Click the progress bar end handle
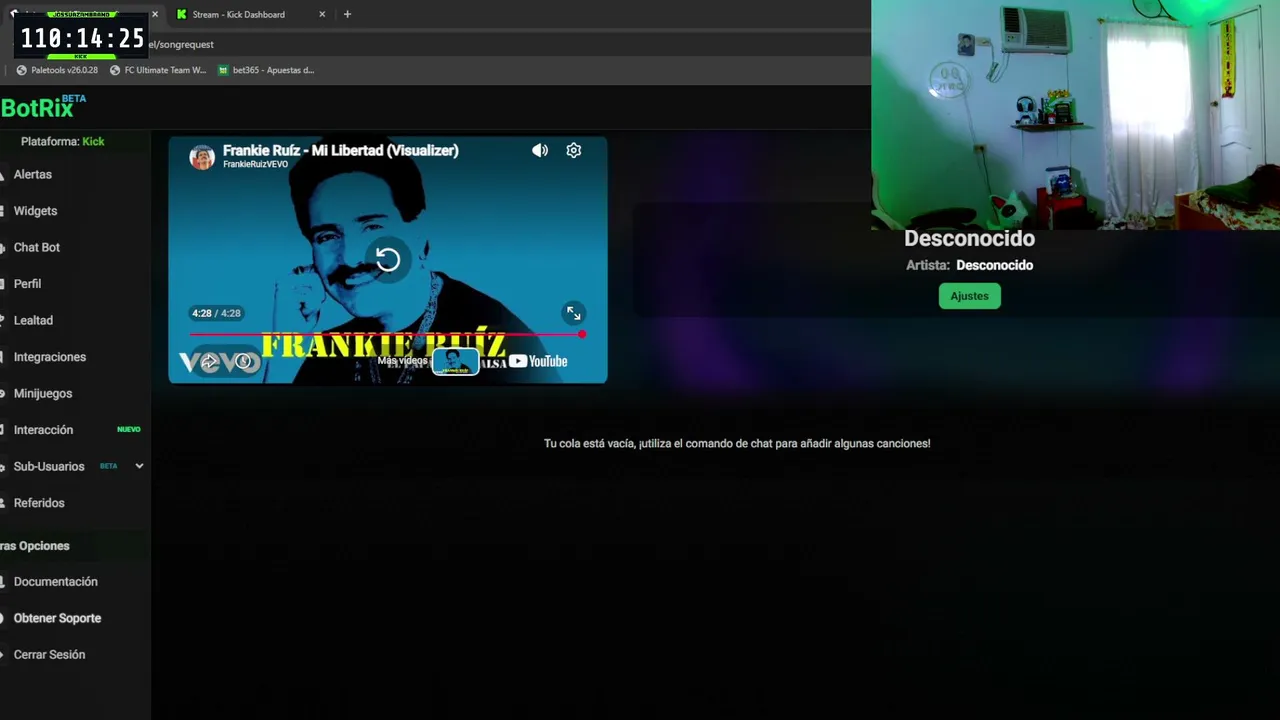Viewport: 1280px width, 720px height. 582,334
